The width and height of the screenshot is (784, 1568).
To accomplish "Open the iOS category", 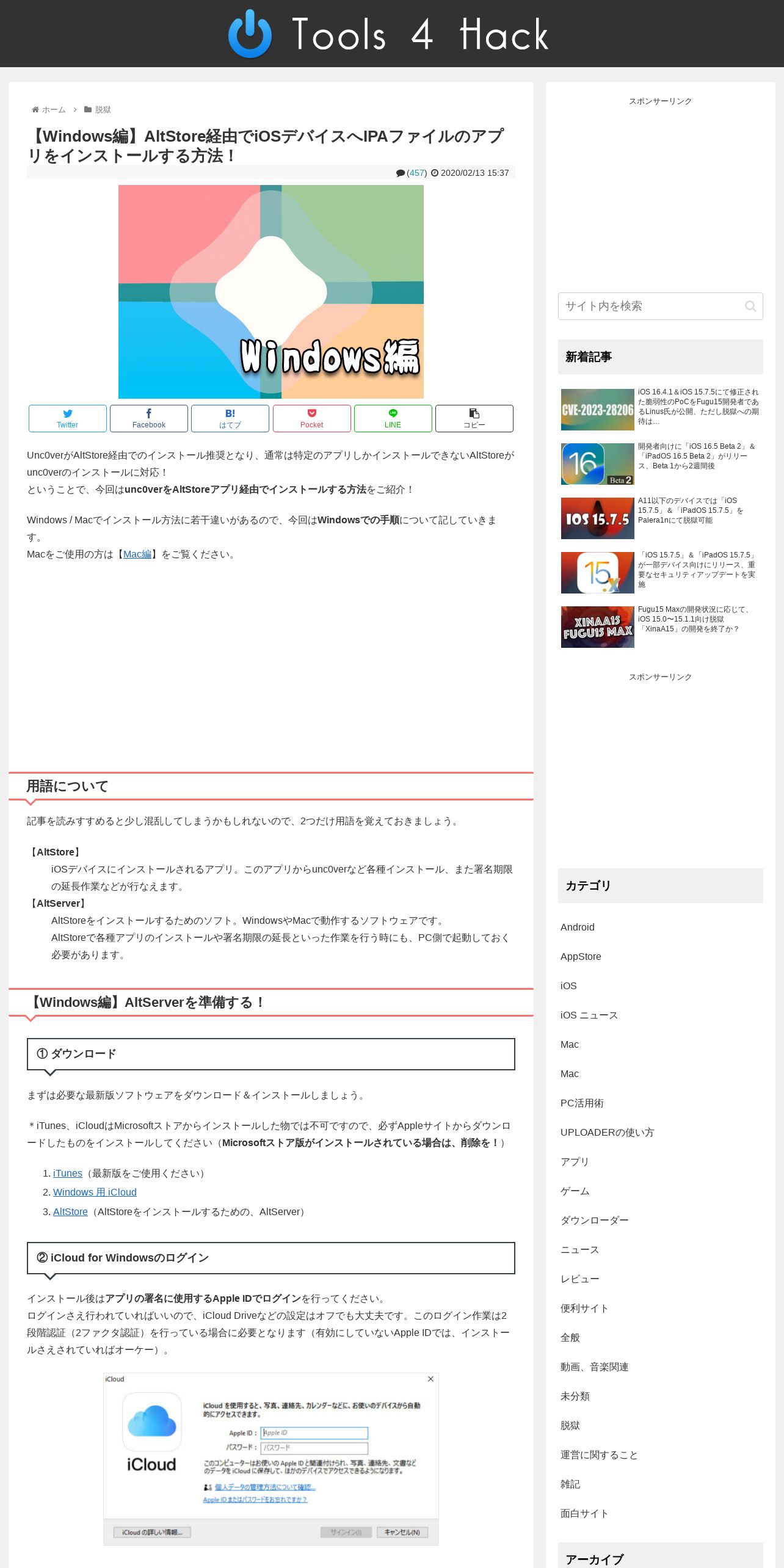I will [568, 985].
